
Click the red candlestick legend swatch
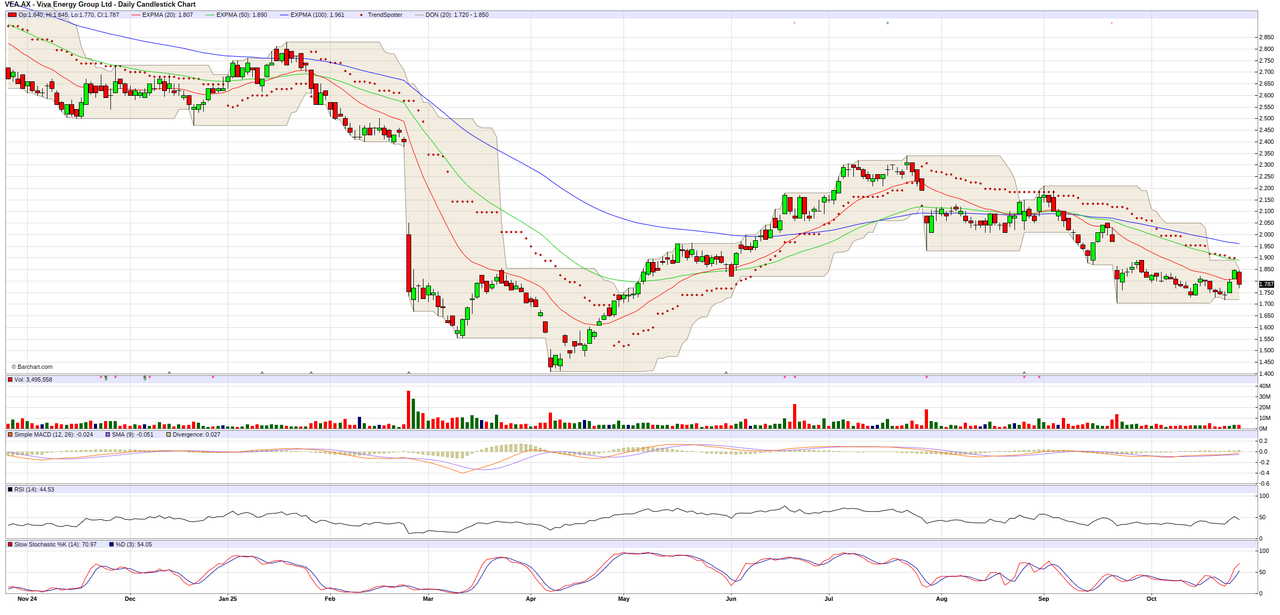12,15
